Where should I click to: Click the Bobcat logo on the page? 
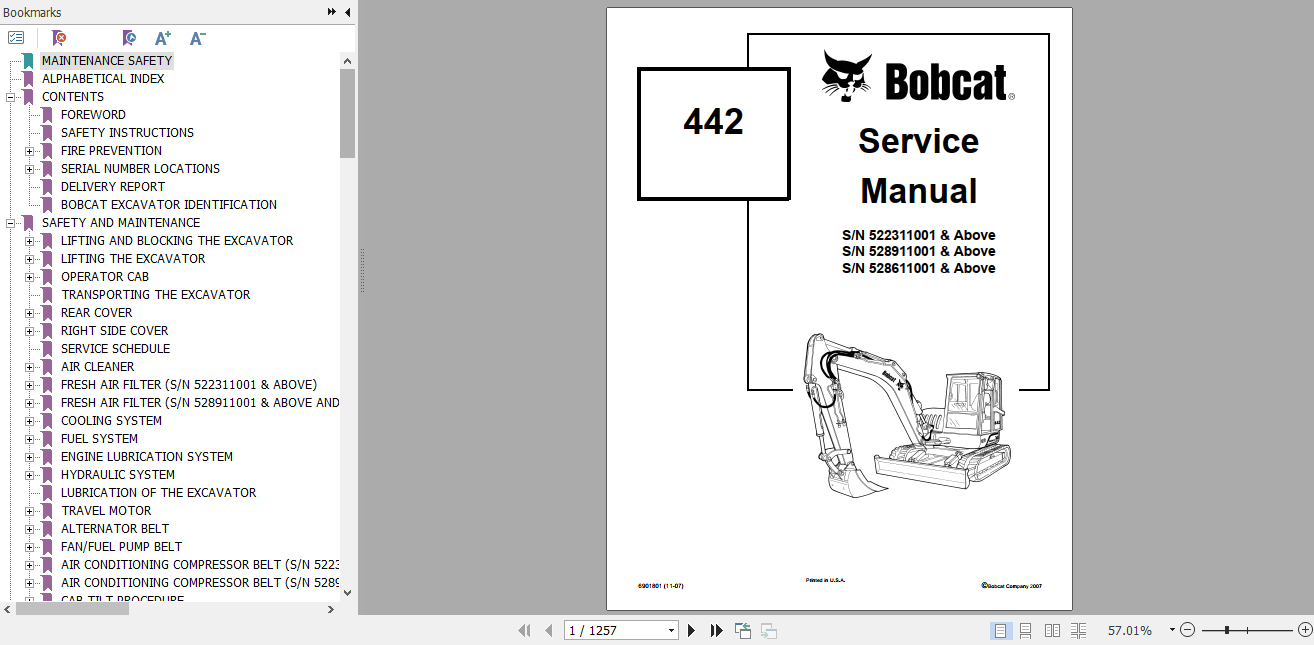coord(918,78)
